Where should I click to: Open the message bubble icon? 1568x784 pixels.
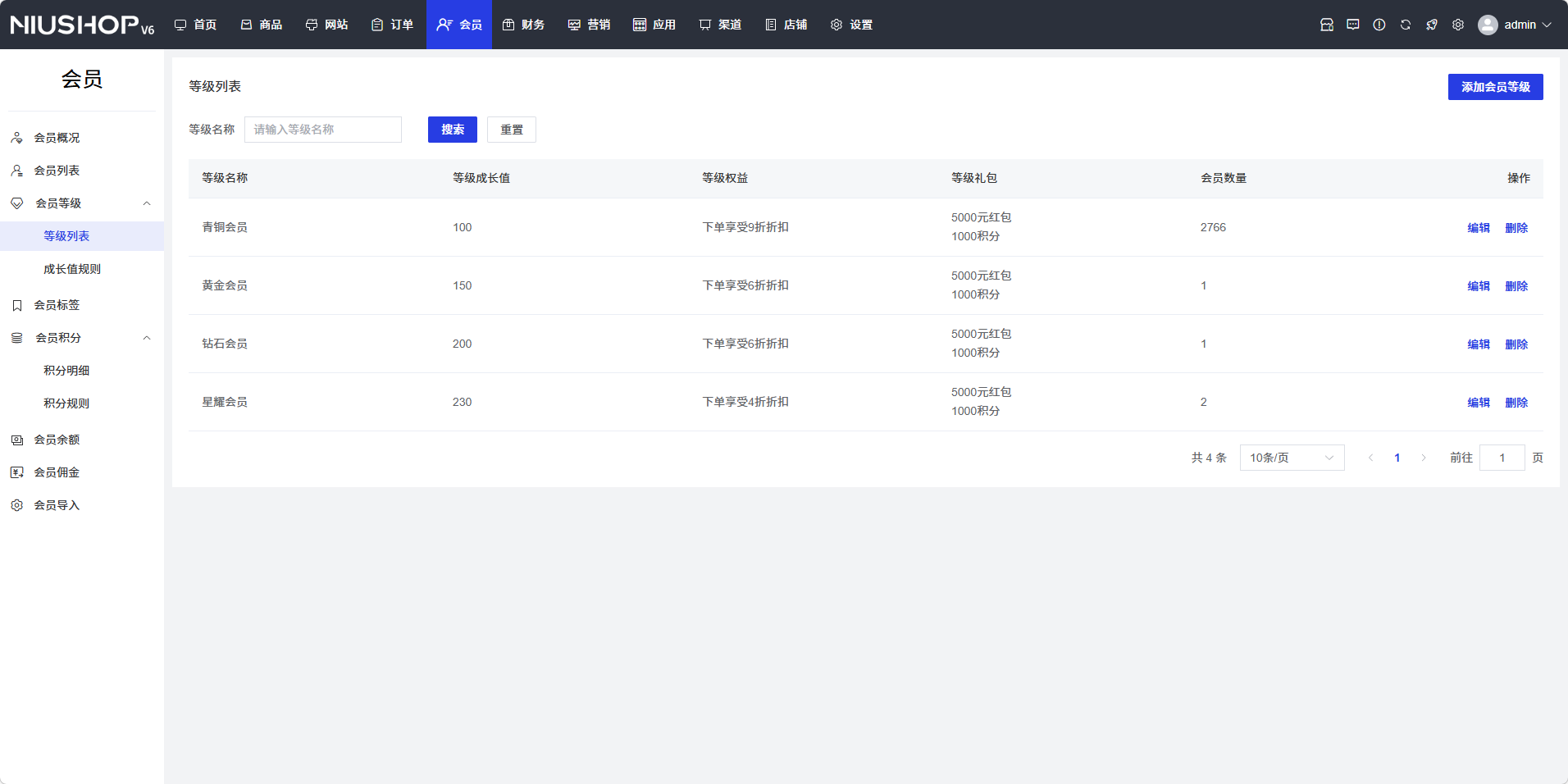coord(1352,25)
